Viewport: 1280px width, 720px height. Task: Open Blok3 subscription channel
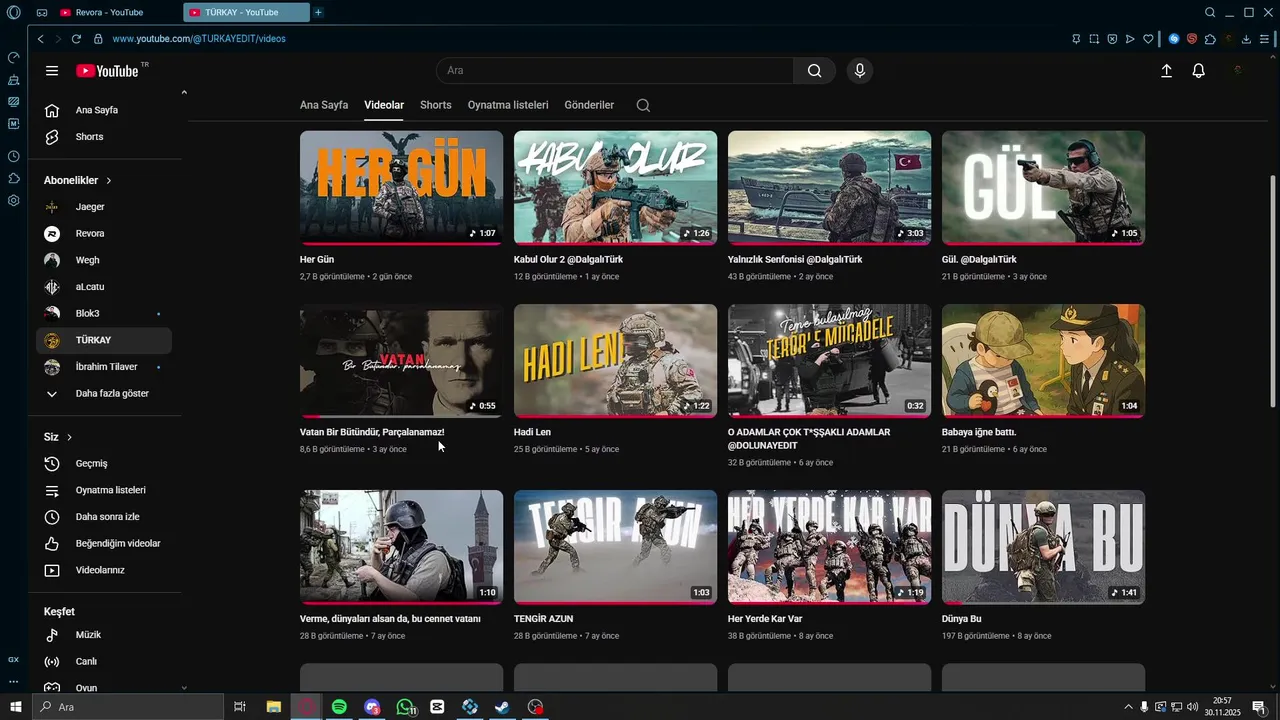coord(104,314)
